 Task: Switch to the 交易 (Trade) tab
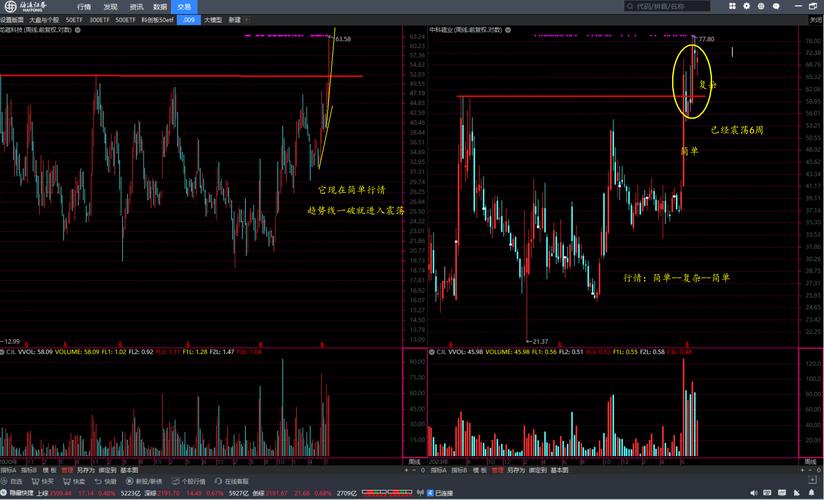tap(183, 6)
